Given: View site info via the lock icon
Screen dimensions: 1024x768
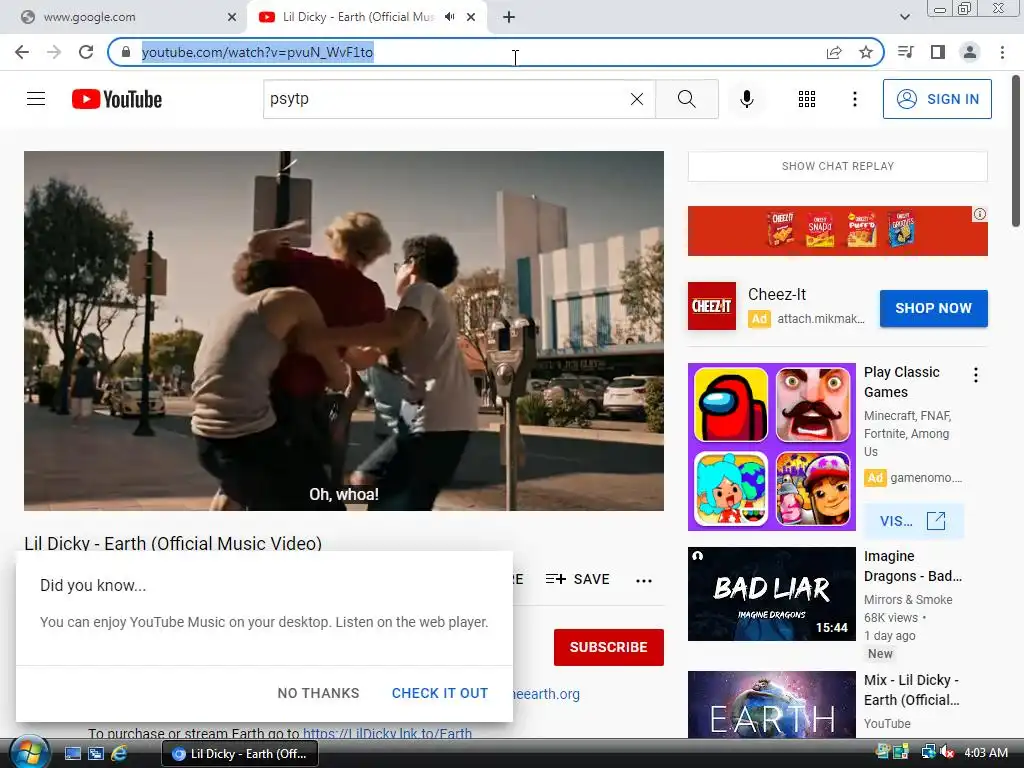Looking at the screenshot, I should [x=126, y=52].
